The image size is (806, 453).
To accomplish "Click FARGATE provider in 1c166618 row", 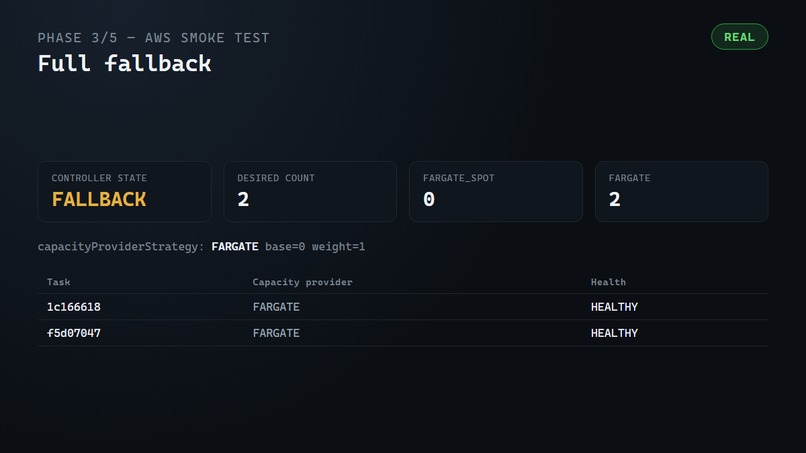I will tap(276, 307).
